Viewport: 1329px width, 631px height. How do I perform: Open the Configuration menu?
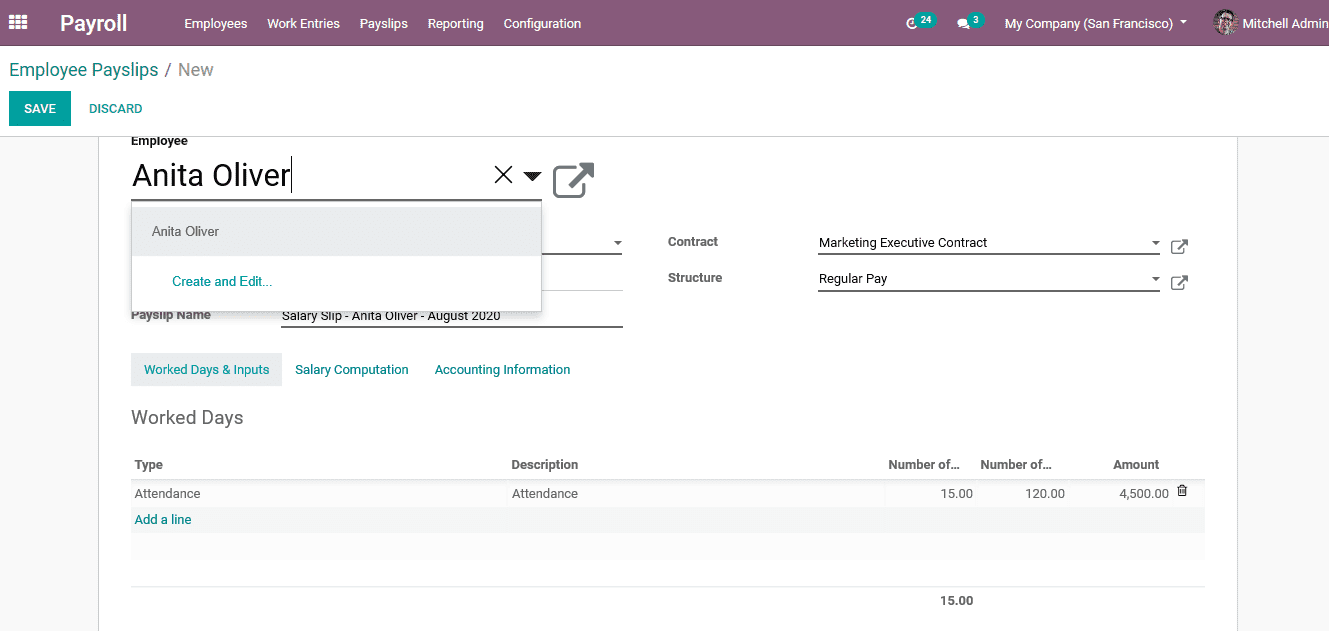pos(542,23)
